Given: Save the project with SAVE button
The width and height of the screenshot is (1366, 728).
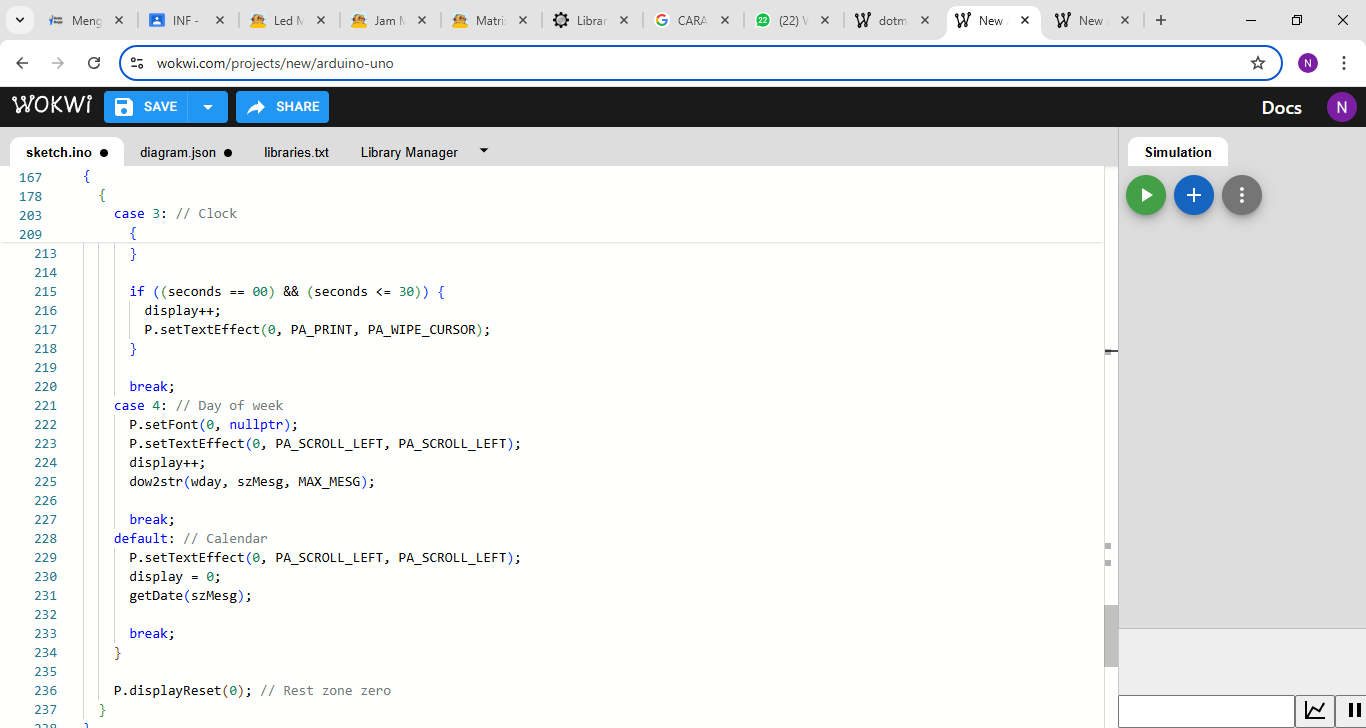Looking at the screenshot, I should [146, 107].
